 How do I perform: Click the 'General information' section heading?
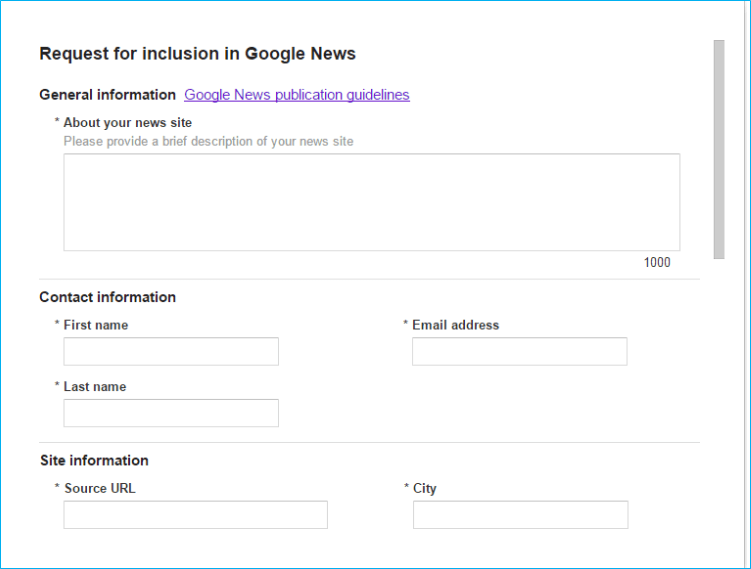coord(107,95)
